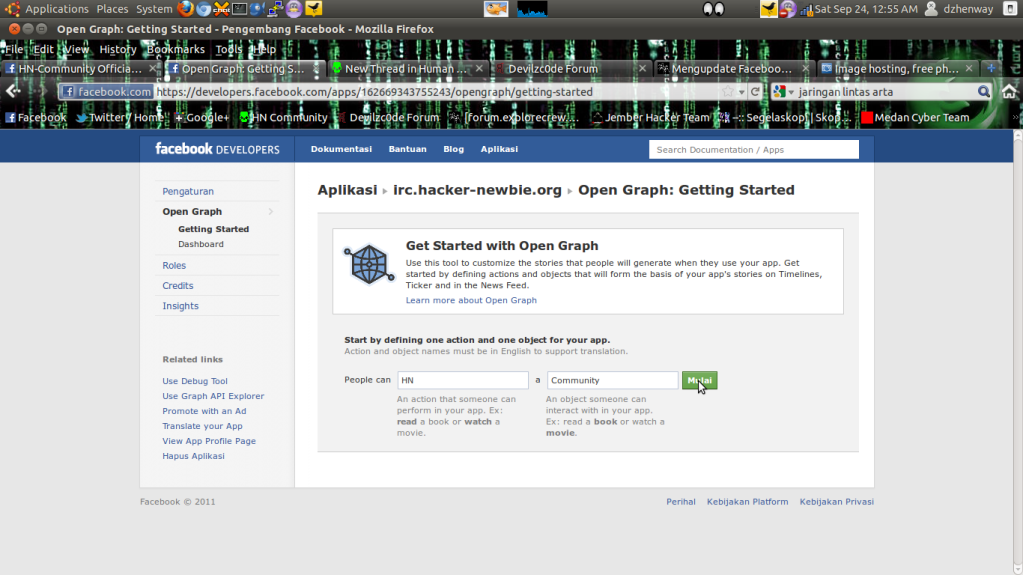Screen dimensions: 1023x575
Task: Open Twitter / Home bookmark
Action: (119, 117)
